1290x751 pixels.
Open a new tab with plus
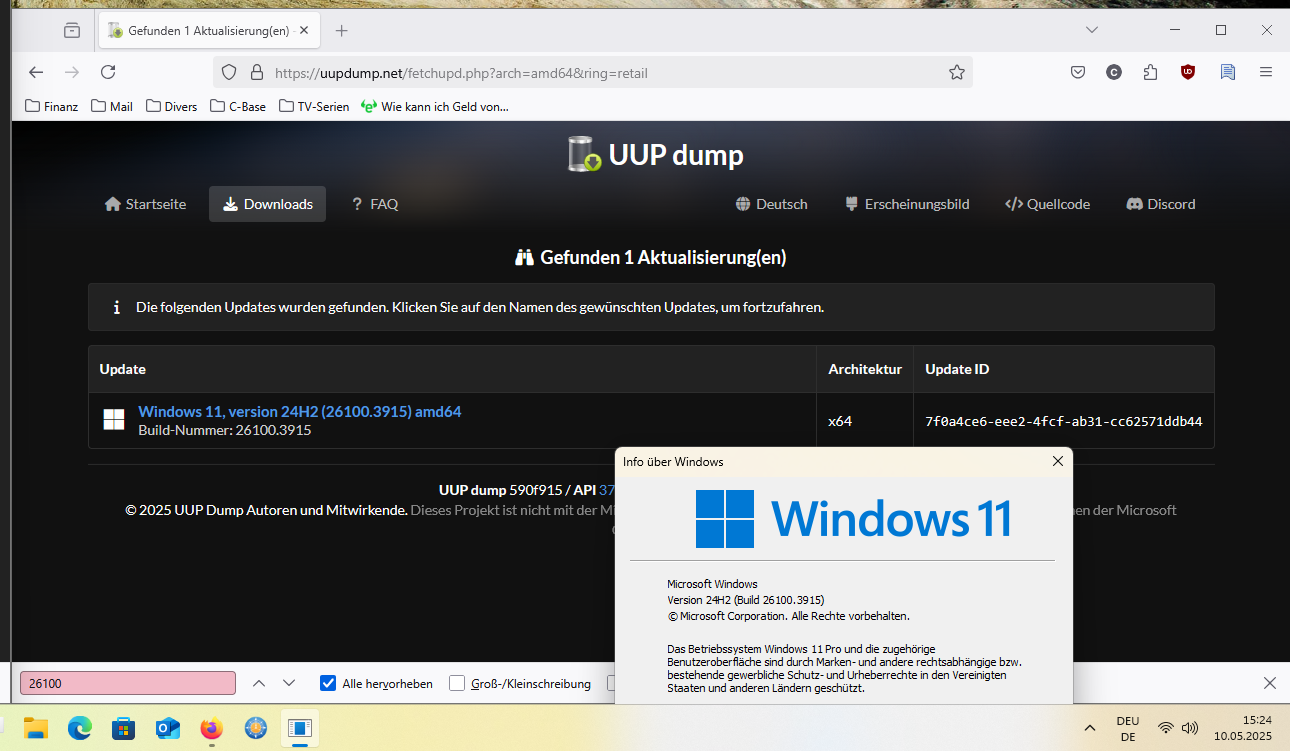click(x=341, y=31)
